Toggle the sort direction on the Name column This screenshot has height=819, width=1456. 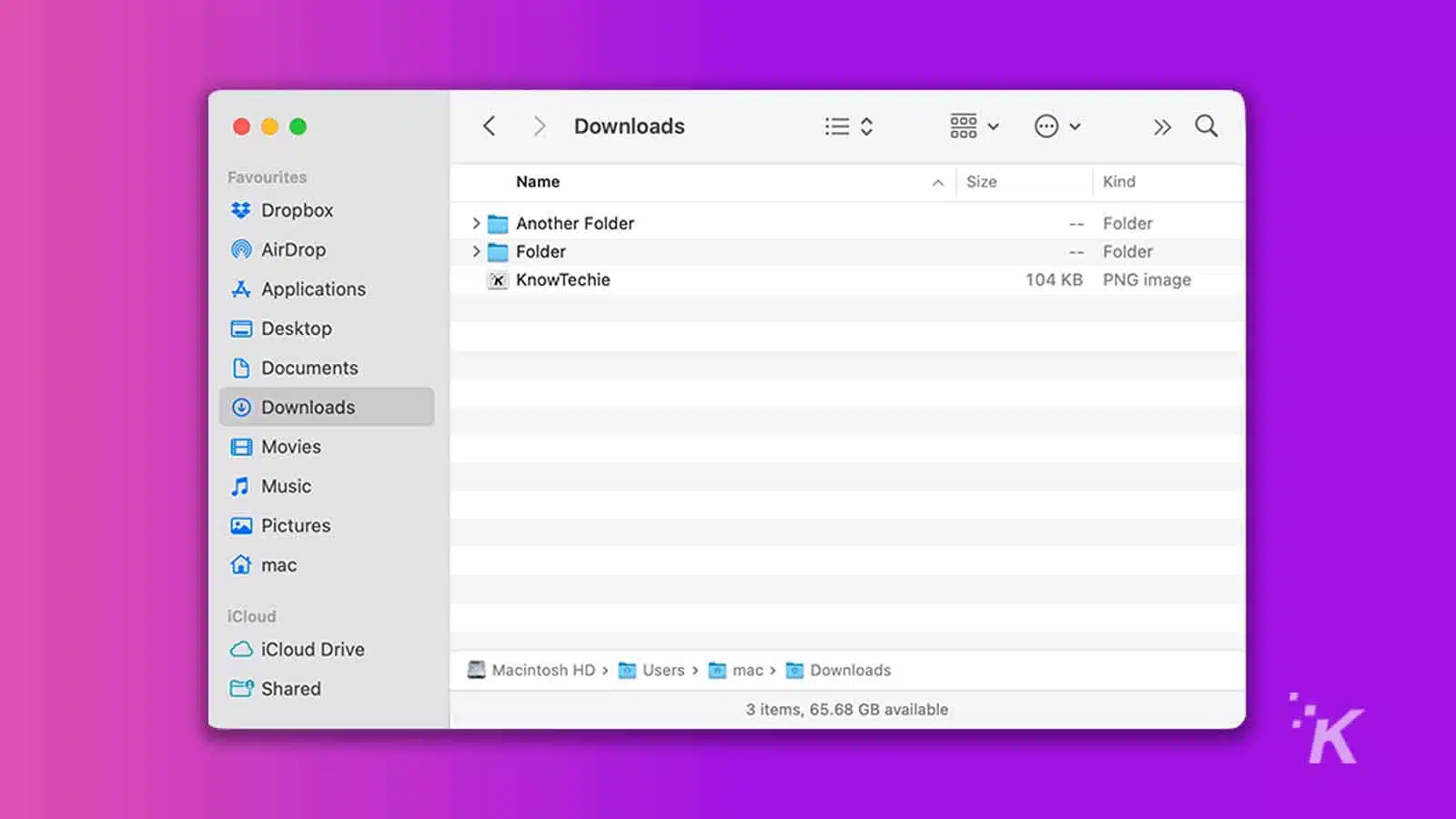(x=937, y=182)
